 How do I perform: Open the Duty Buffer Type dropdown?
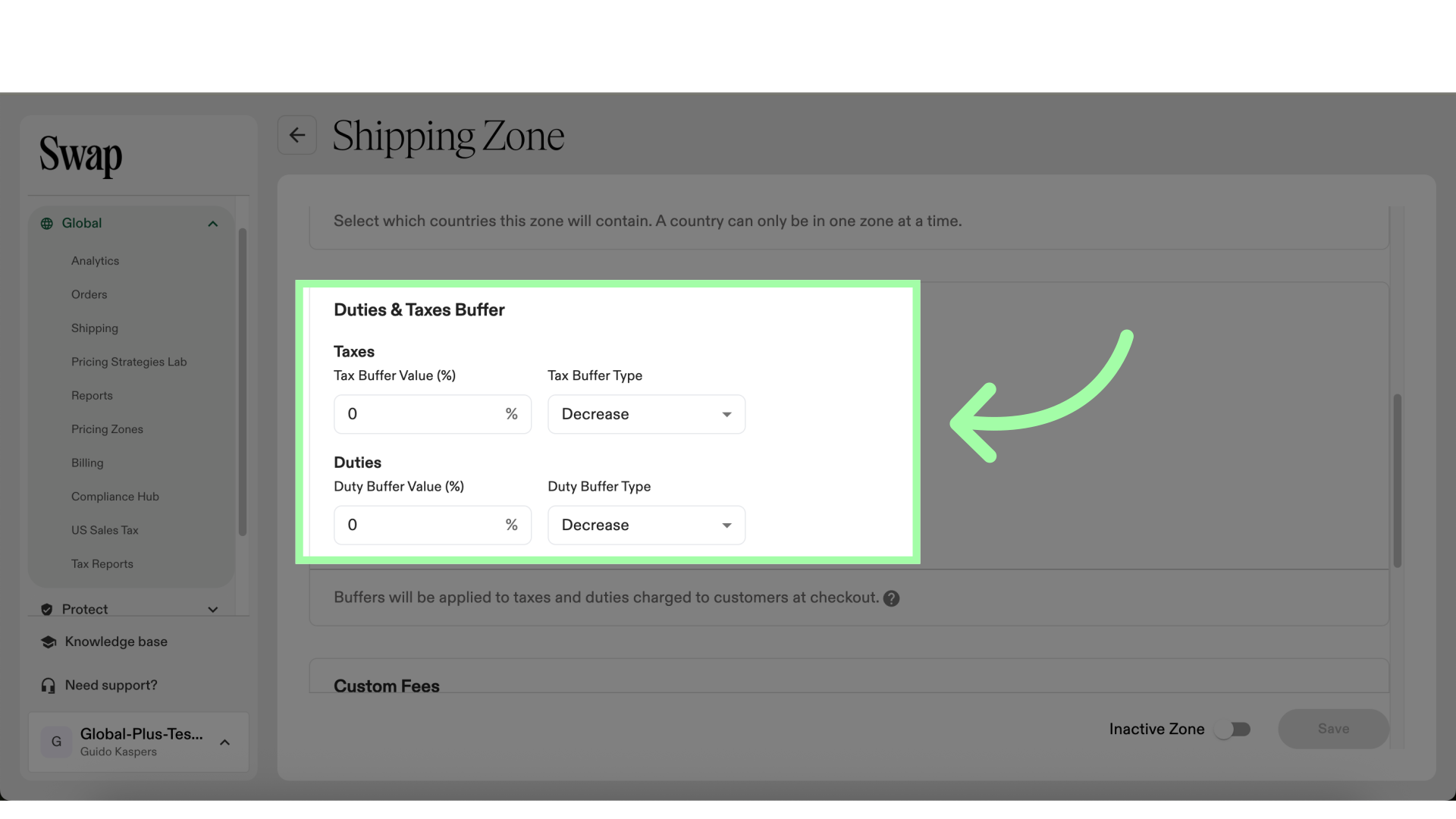click(x=646, y=525)
